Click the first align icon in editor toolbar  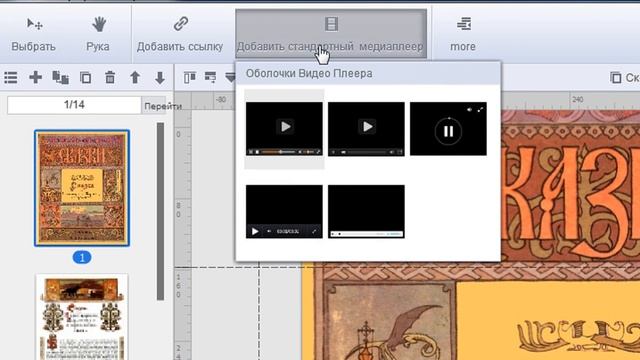(x=190, y=77)
